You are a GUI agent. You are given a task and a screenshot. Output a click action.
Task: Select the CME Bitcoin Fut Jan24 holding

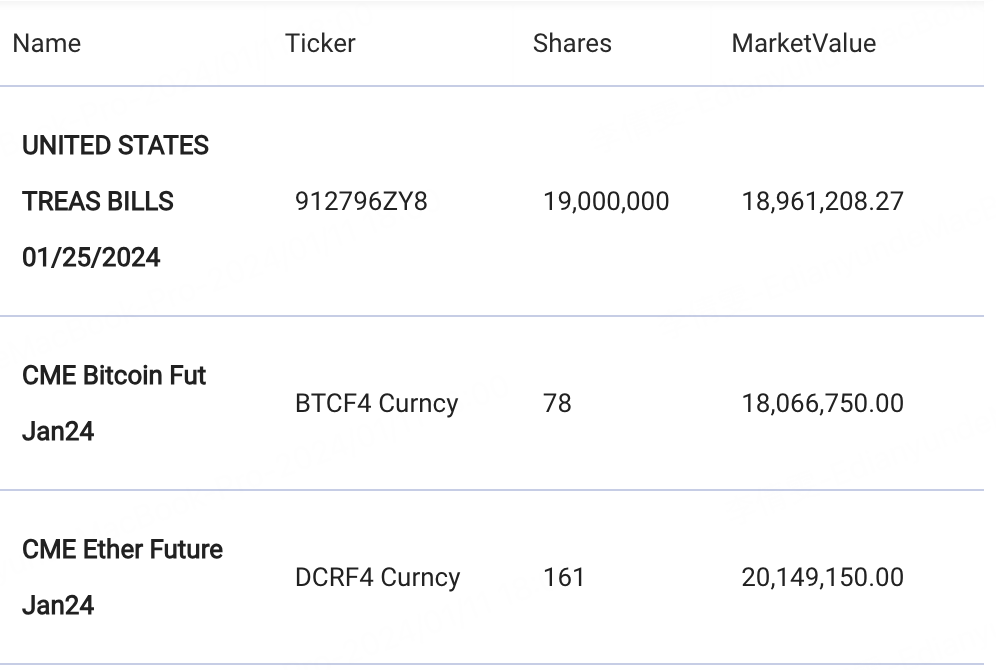tap(114, 403)
